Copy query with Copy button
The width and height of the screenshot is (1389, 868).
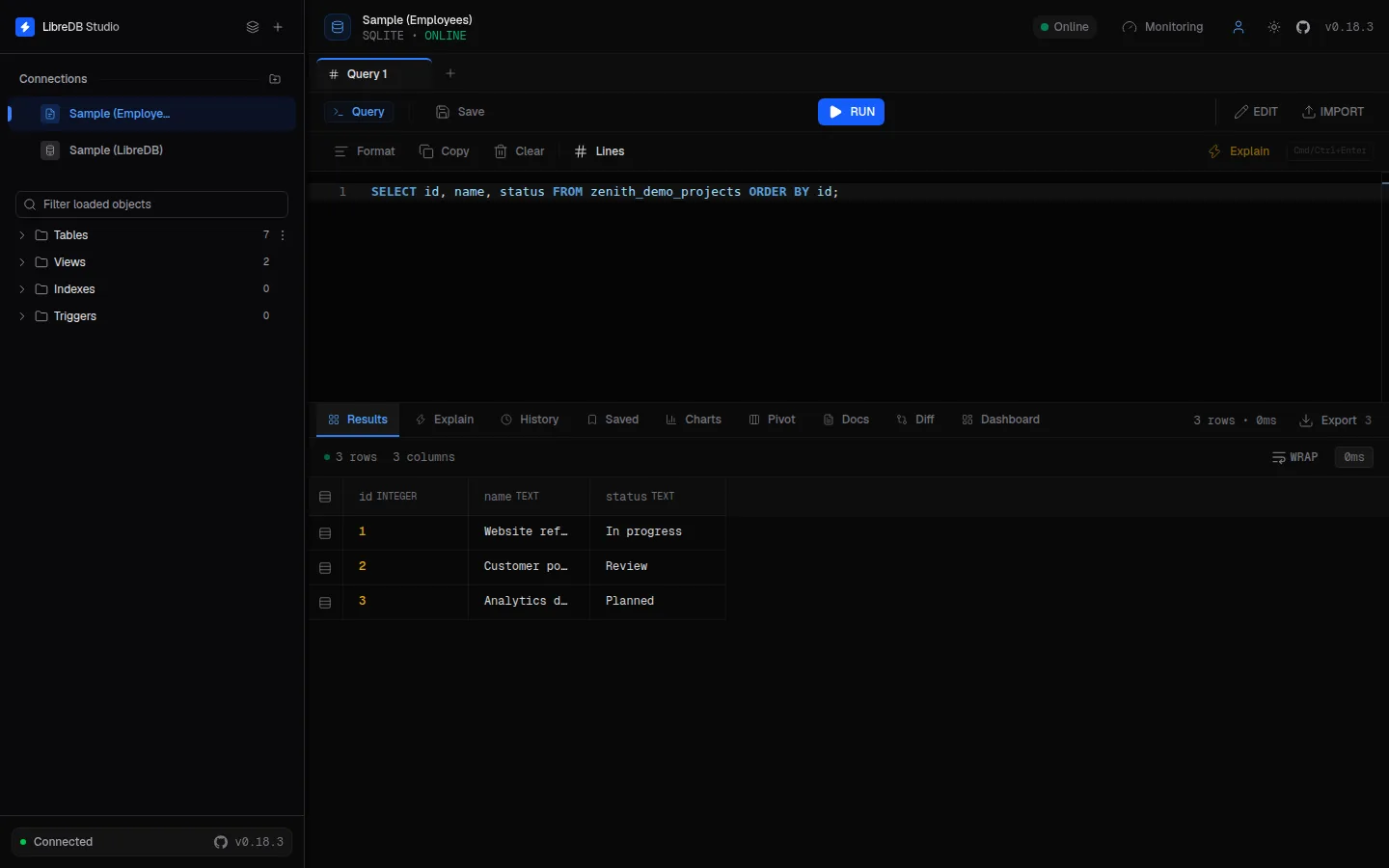444,151
